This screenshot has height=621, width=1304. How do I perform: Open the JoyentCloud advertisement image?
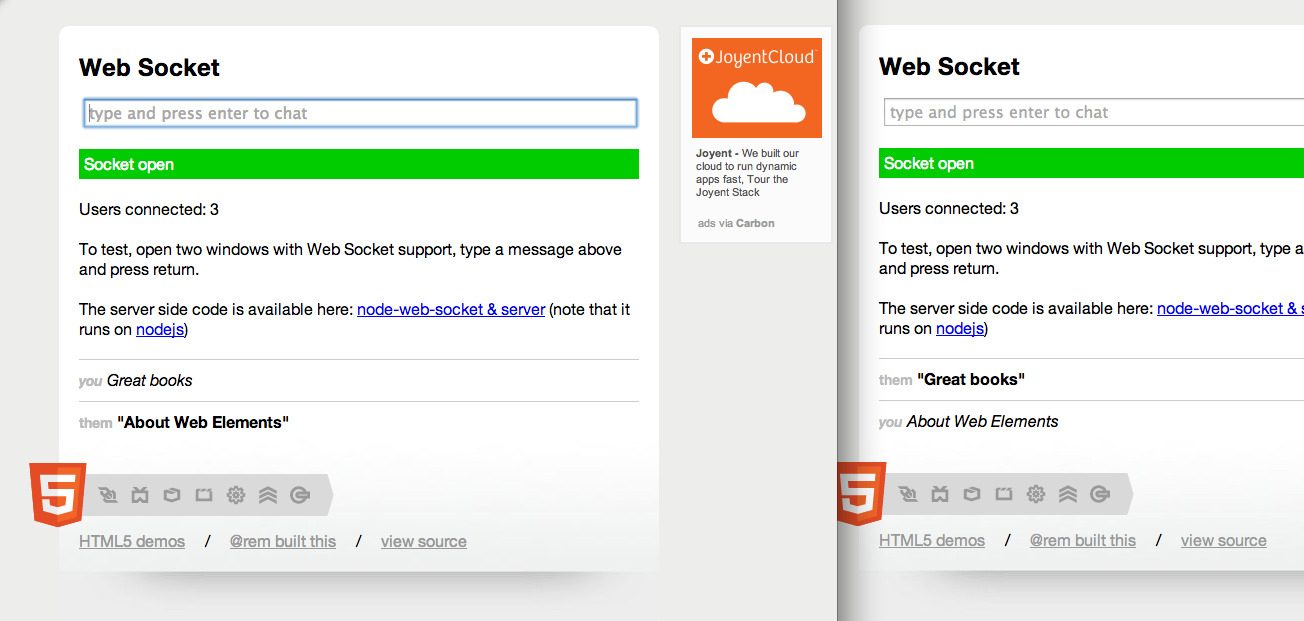pyautogui.click(x=756, y=88)
